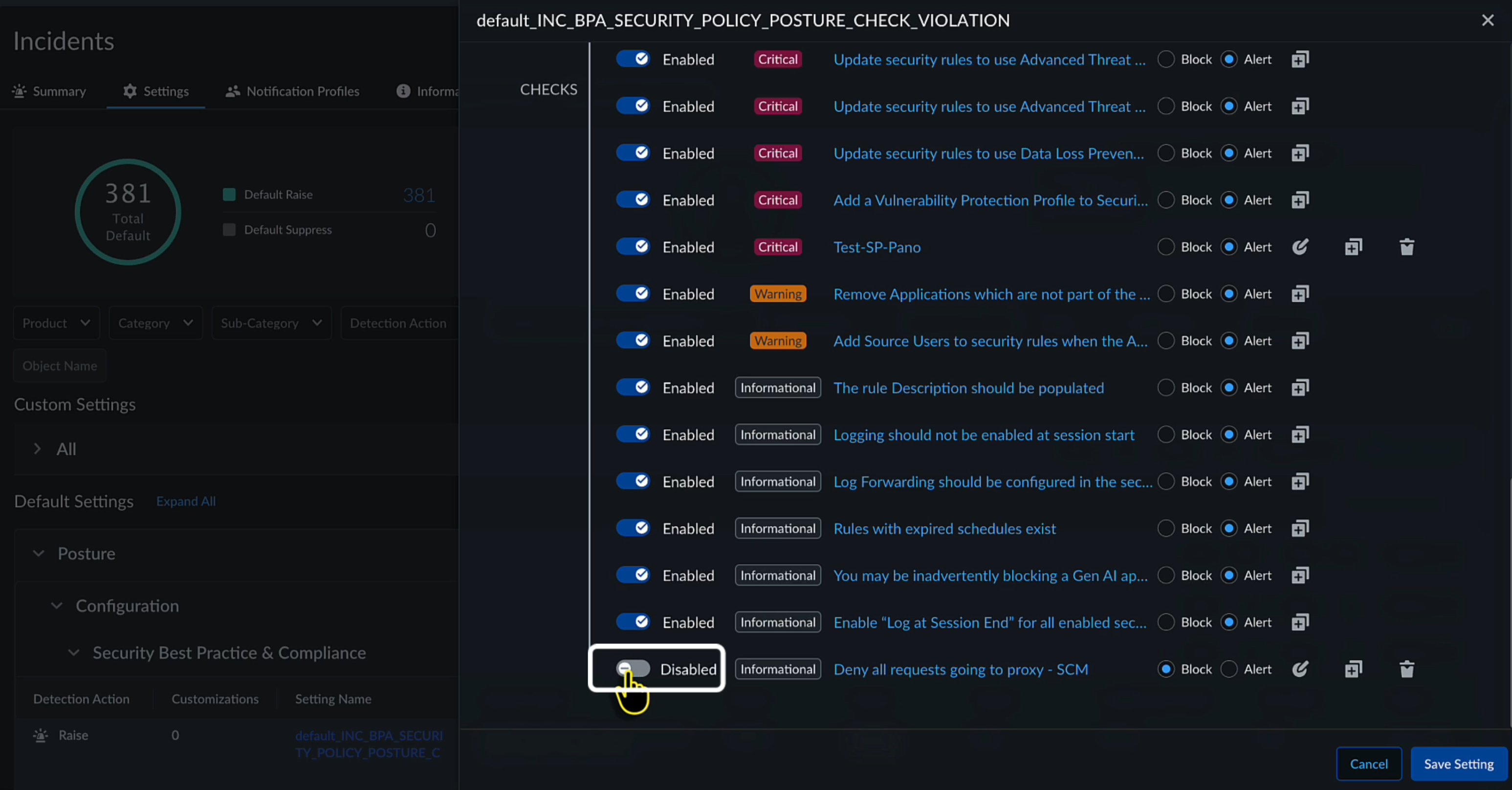The image size is (1512, 790).
Task: Click the Object Name filter field
Action: pos(60,366)
